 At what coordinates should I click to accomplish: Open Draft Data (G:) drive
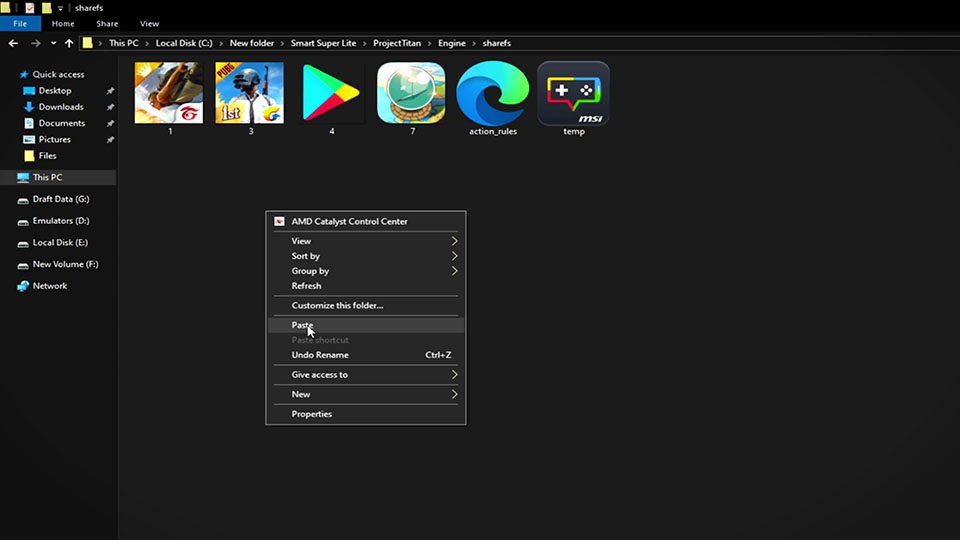tap(61, 199)
